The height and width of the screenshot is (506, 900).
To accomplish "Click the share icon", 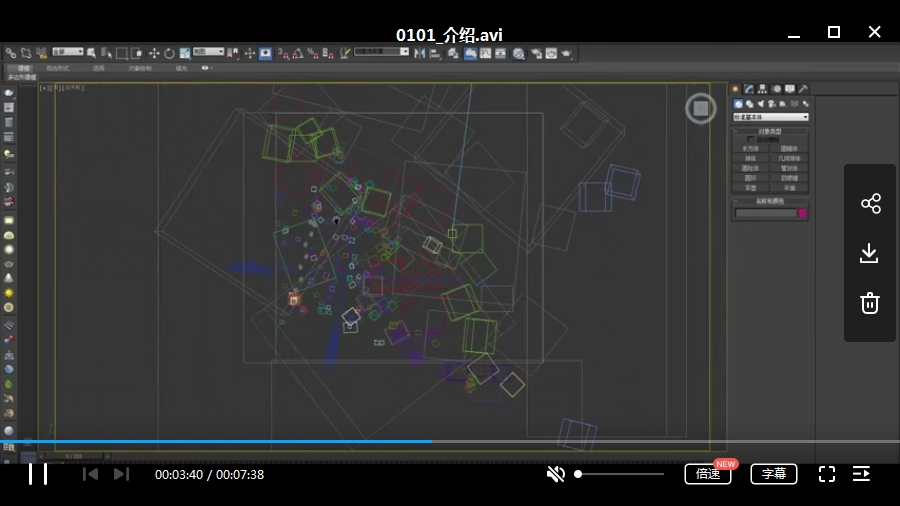I will tap(870, 204).
